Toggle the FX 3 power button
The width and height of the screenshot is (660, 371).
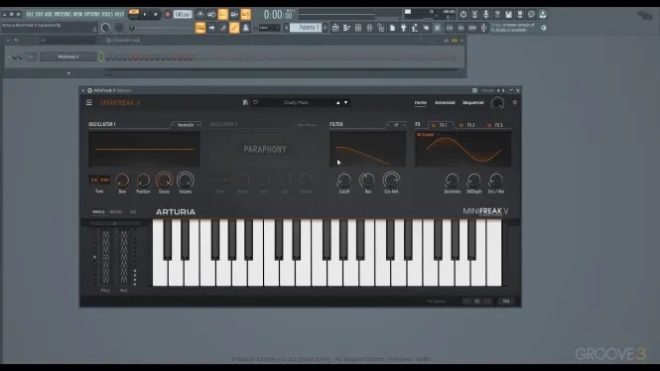pyautogui.click(x=489, y=125)
